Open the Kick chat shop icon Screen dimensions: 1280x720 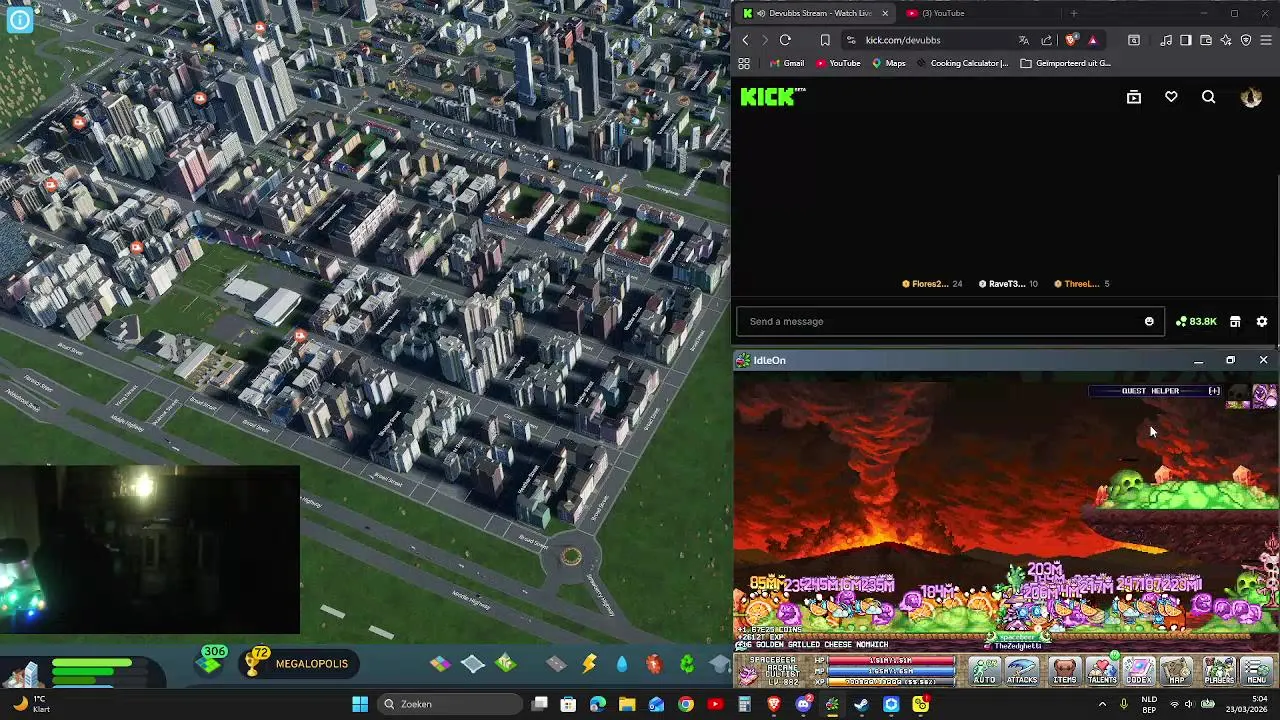(x=1235, y=321)
